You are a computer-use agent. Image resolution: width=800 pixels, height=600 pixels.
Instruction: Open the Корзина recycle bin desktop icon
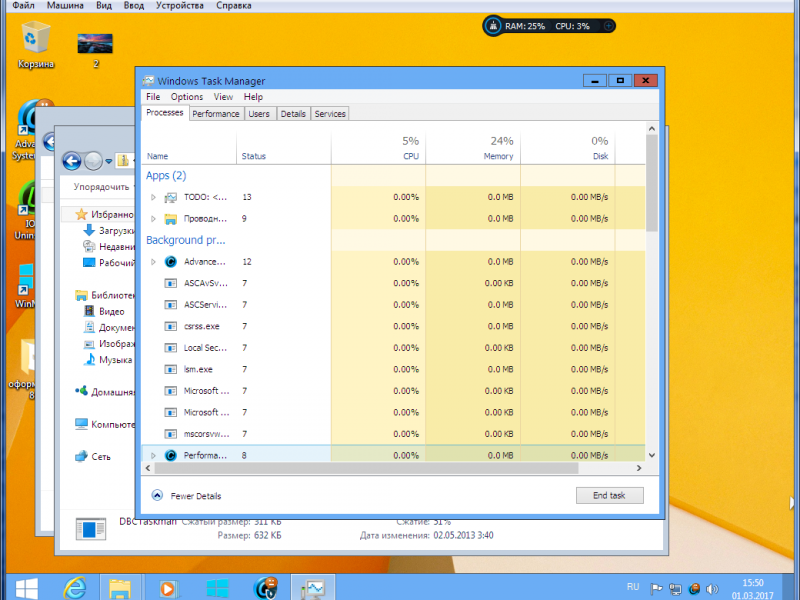tap(35, 44)
